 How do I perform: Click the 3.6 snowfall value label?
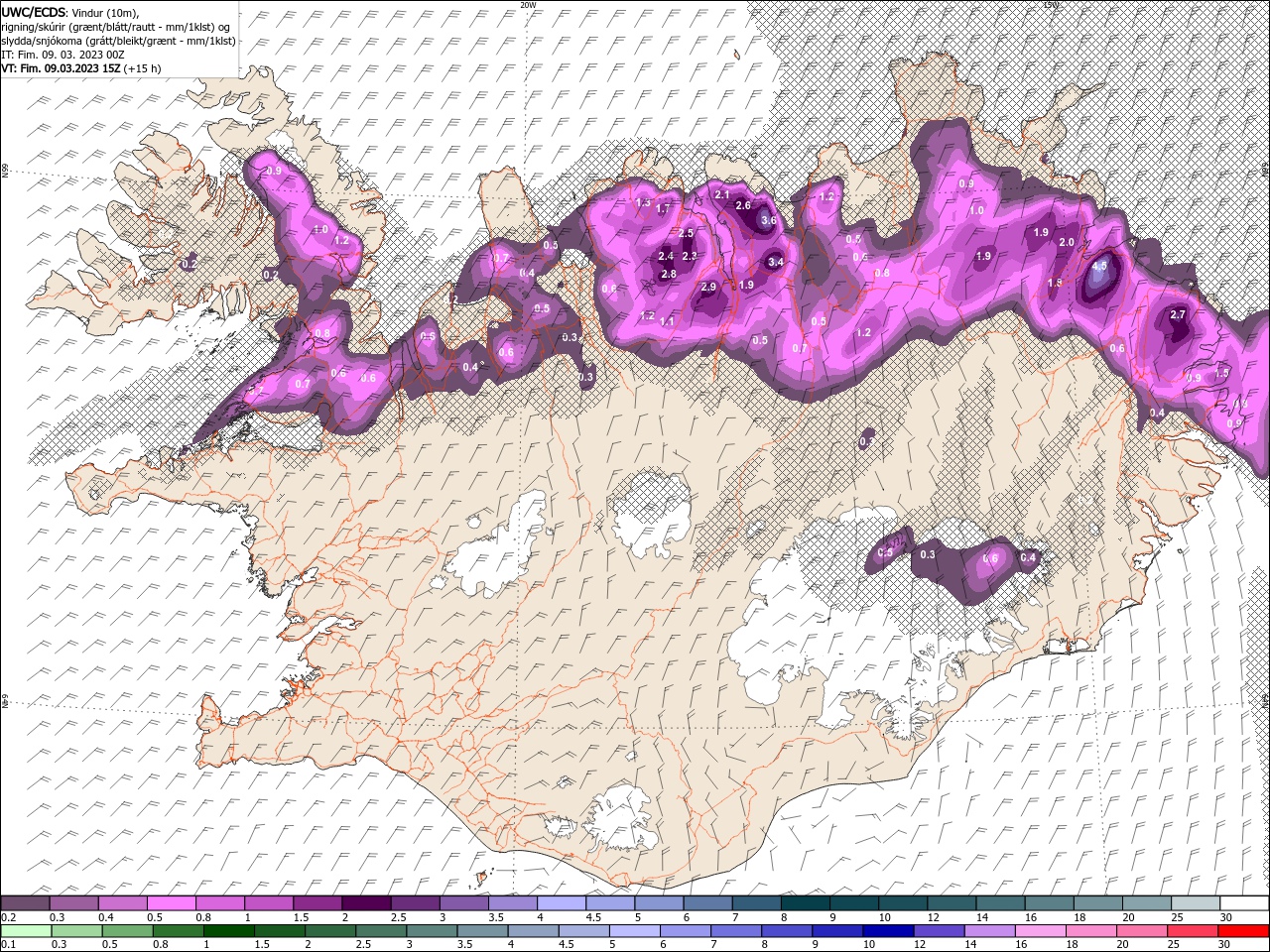(x=768, y=220)
